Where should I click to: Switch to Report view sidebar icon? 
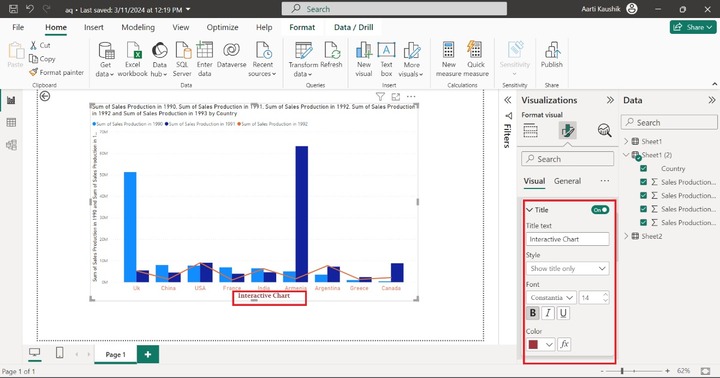click(x=11, y=100)
